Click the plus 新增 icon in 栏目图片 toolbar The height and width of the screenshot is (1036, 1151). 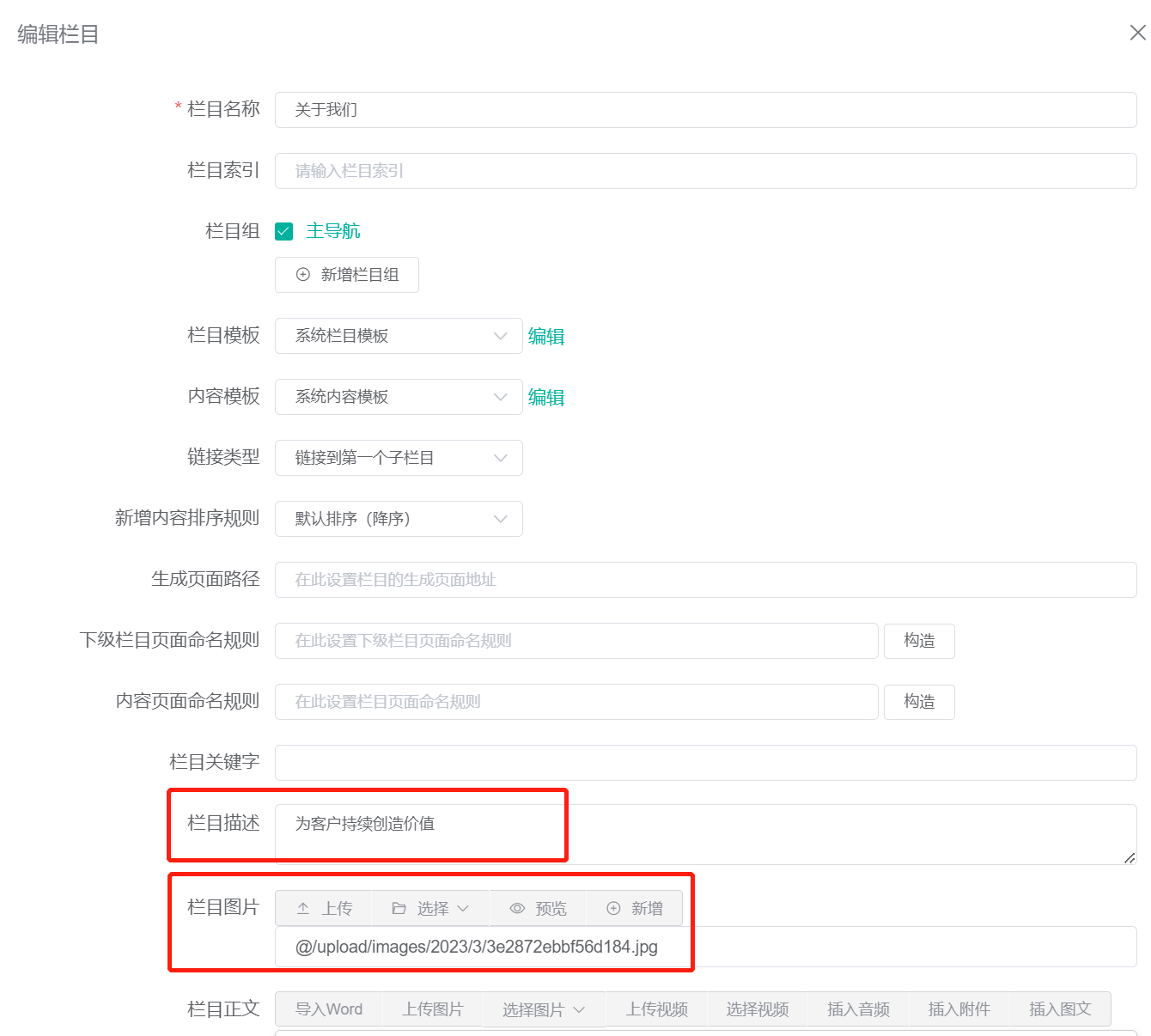(613, 908)
